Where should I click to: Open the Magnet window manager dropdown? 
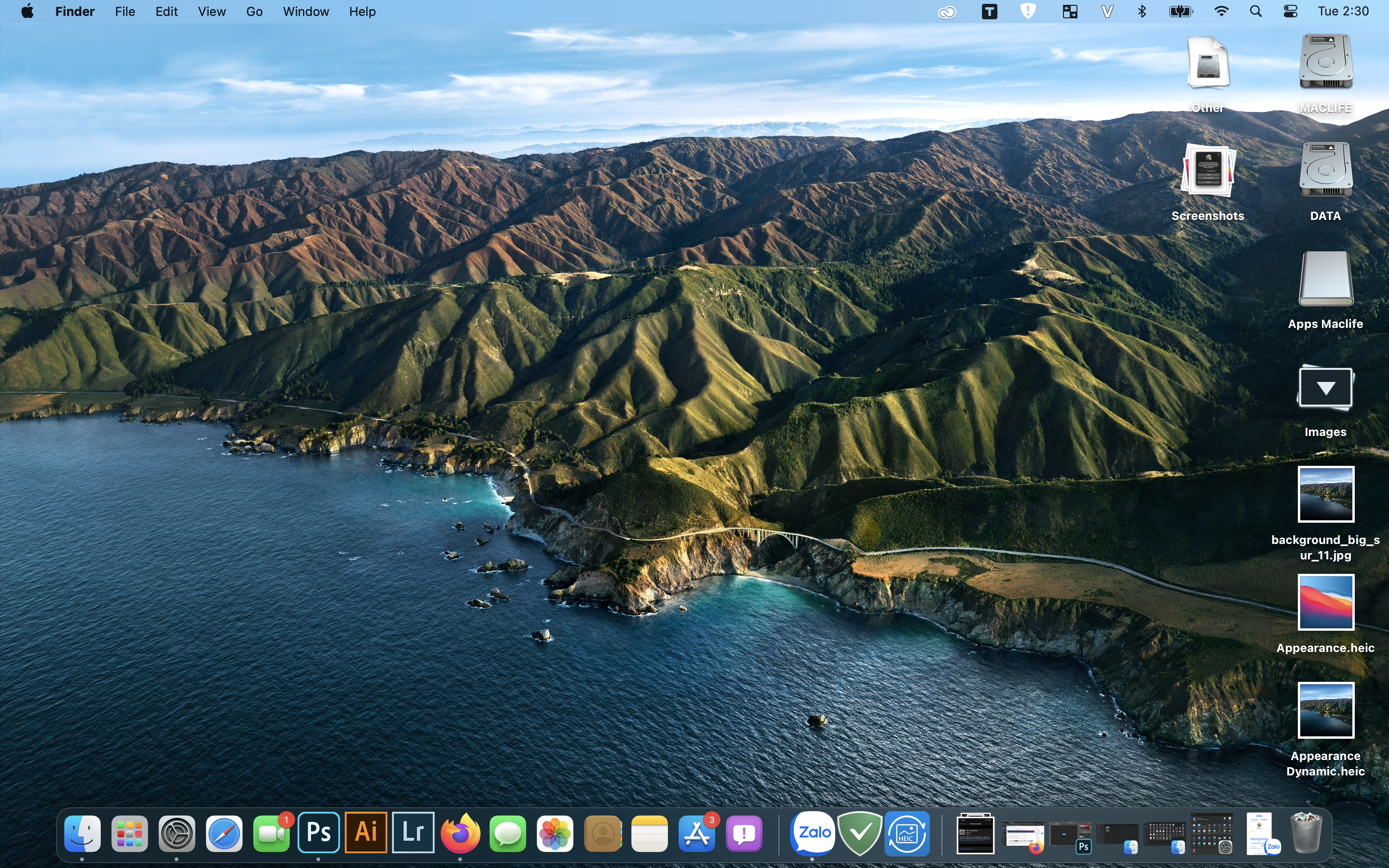pos(1070,11)
